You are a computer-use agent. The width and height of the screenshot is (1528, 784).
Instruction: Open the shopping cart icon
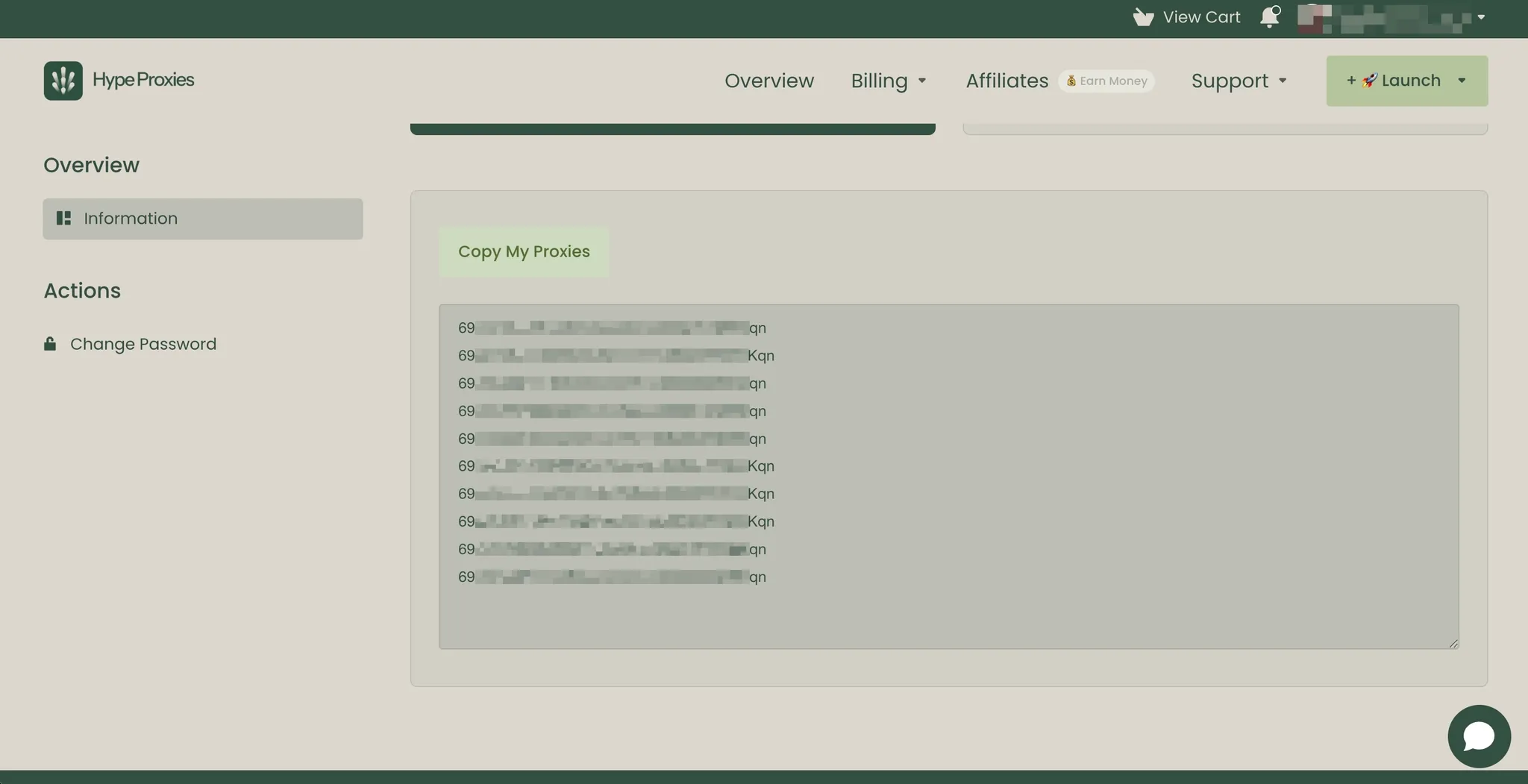click(1143, 16)
